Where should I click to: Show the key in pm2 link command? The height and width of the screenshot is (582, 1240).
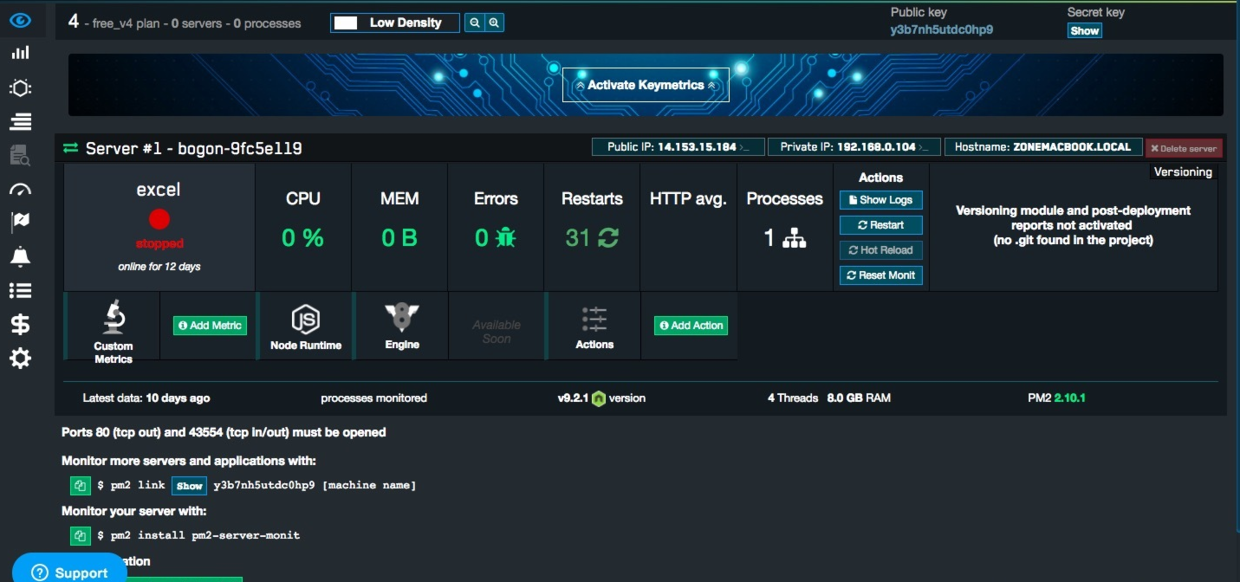coord(189,486)
